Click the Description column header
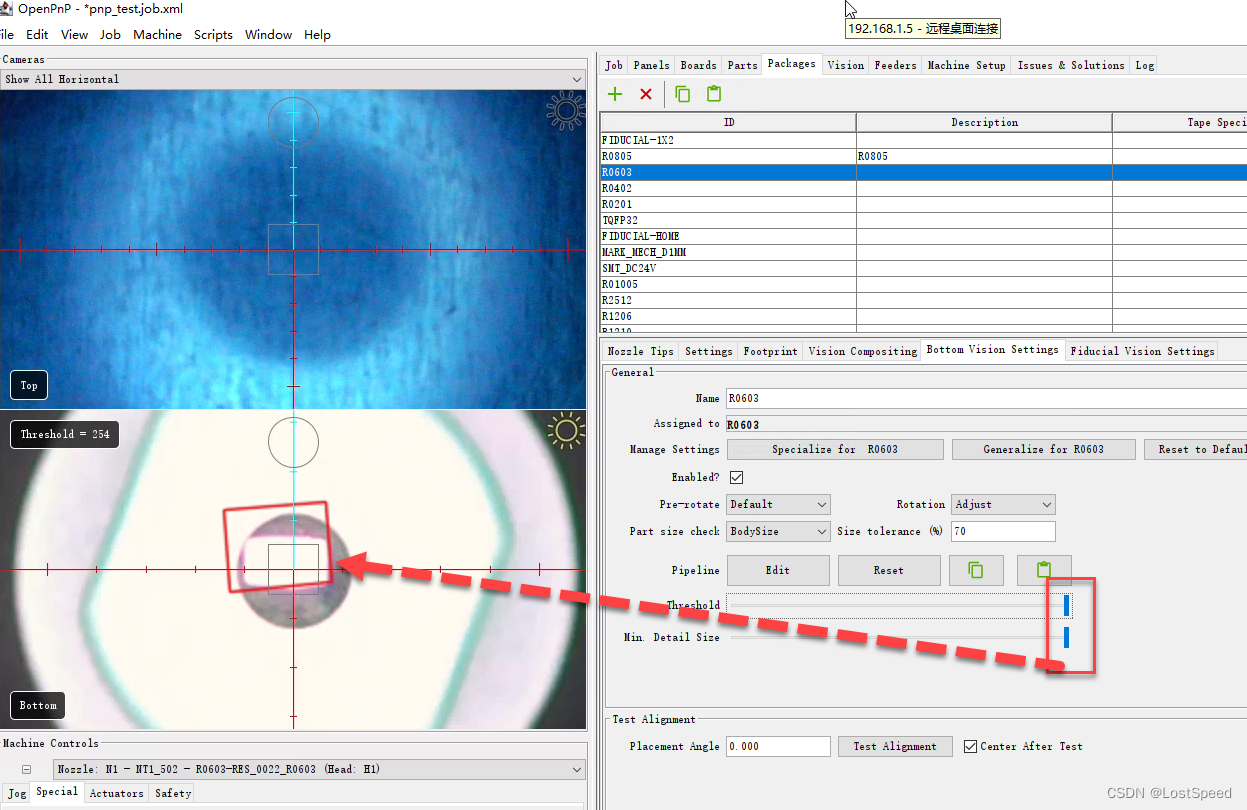 pos(984,122)
